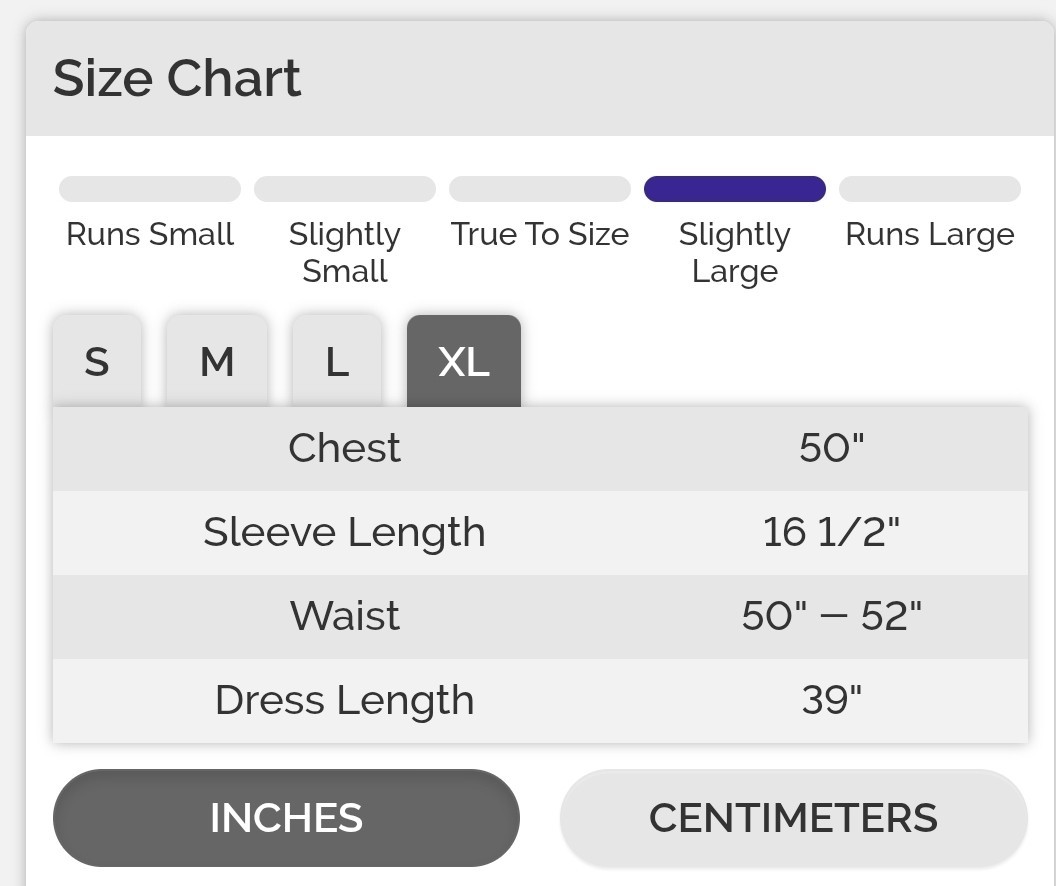Click the Dress Length row label
1056x886 pixels.
tap(344, 700)
